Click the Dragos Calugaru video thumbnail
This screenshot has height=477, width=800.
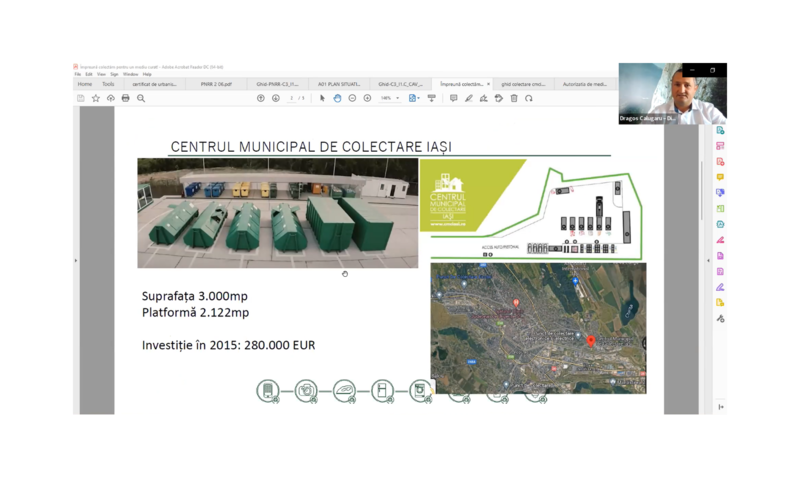tap(672, 94)
